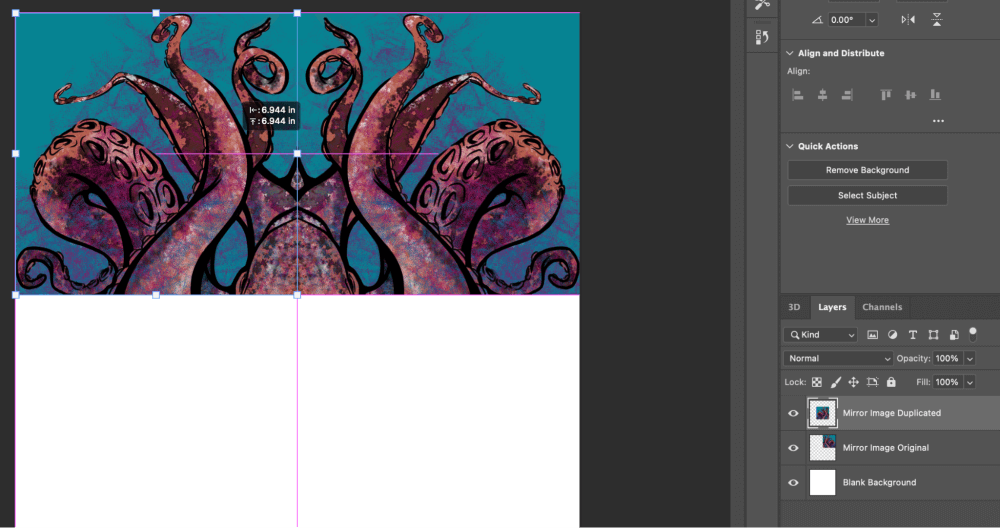Toggle visibility of Blank Background layer

[x=794, y=483]
